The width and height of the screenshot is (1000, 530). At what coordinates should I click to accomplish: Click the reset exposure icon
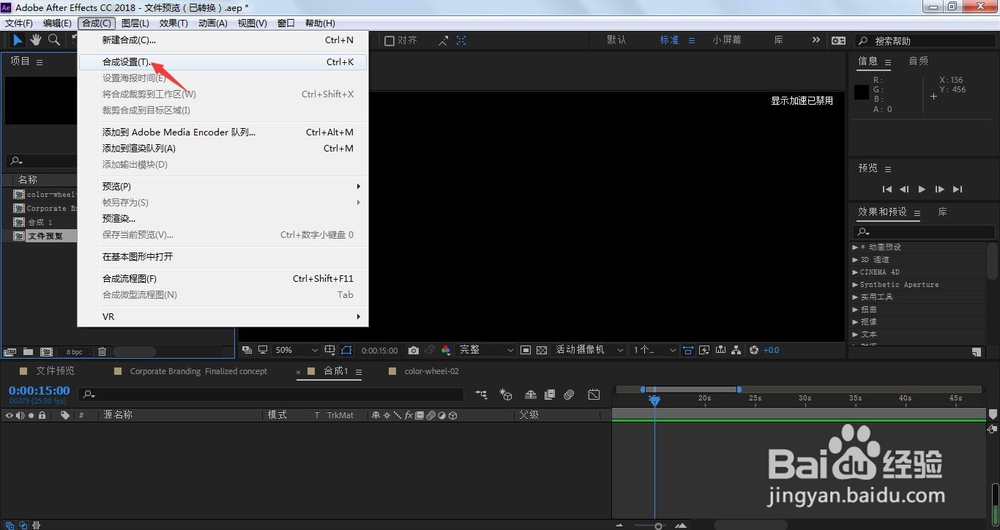pyautogui.click(x=754, y=350)
